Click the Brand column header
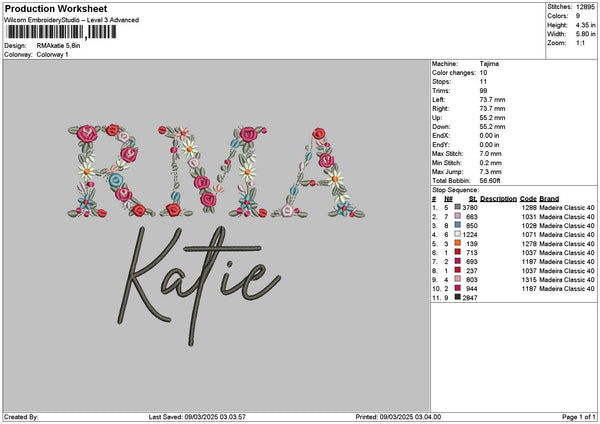This screenshot has width=600, height=424. (549, 198)
